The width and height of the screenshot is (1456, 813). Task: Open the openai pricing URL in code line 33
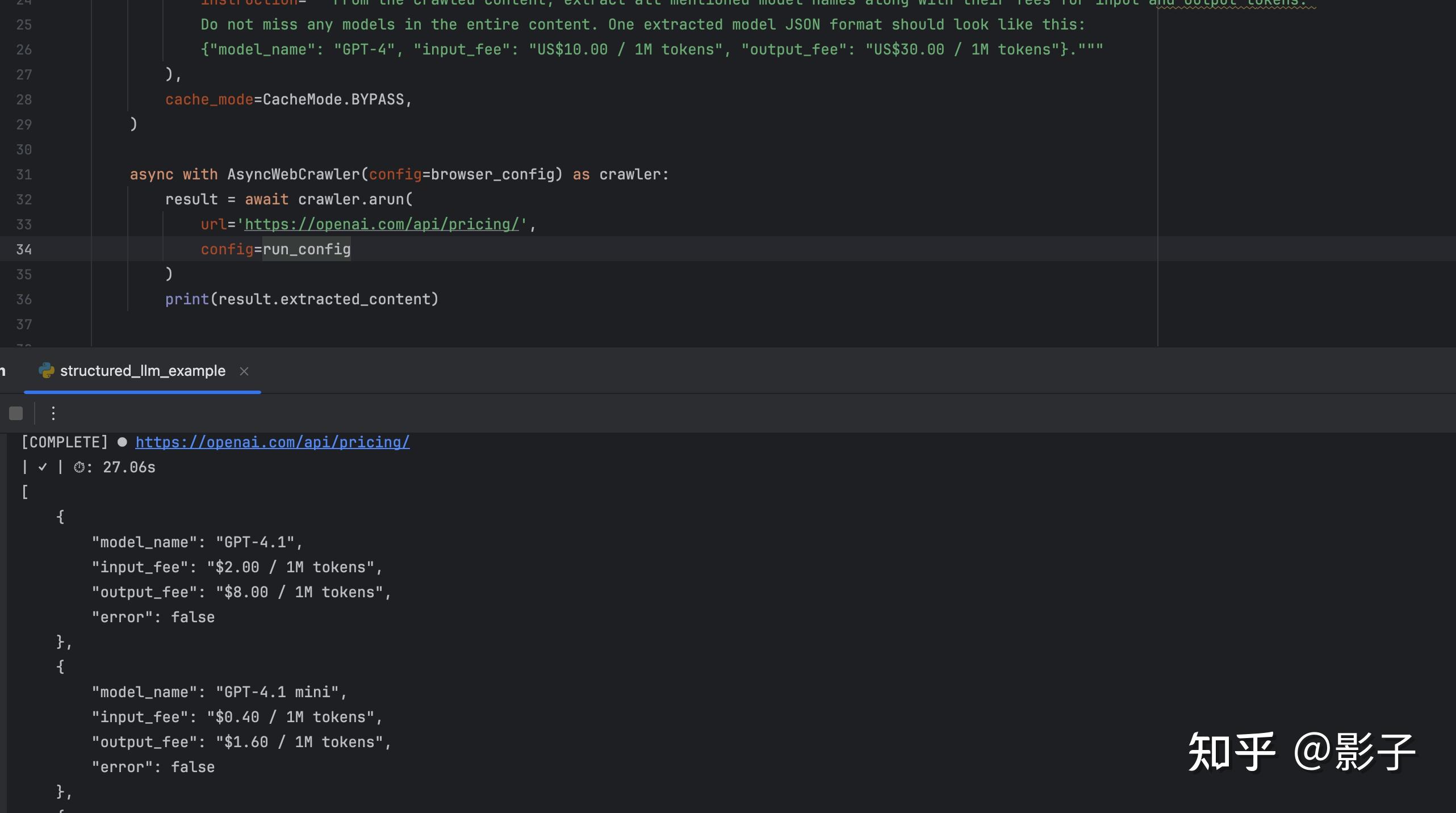382,224
